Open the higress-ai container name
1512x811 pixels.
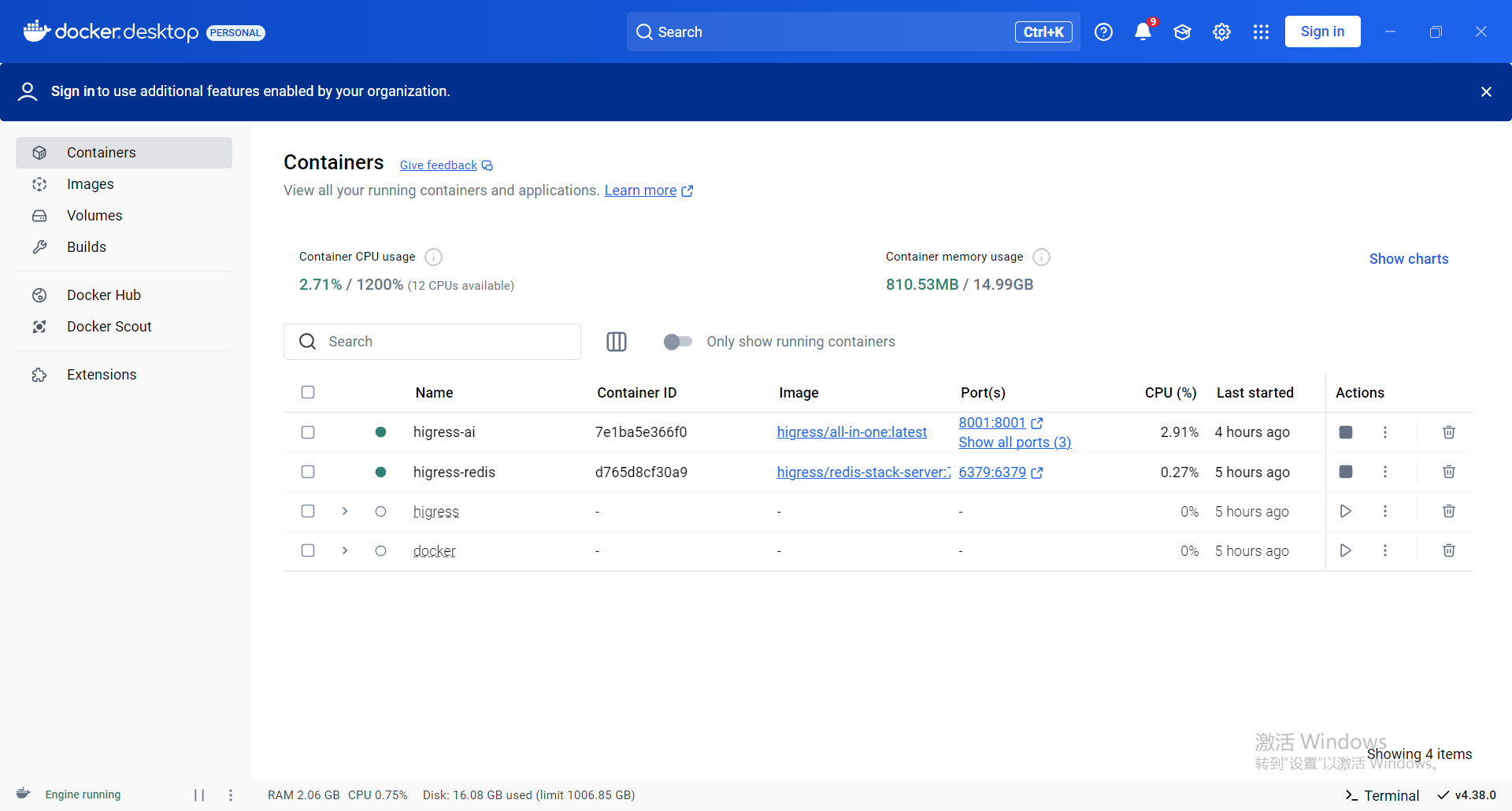(x=444, y=432)
